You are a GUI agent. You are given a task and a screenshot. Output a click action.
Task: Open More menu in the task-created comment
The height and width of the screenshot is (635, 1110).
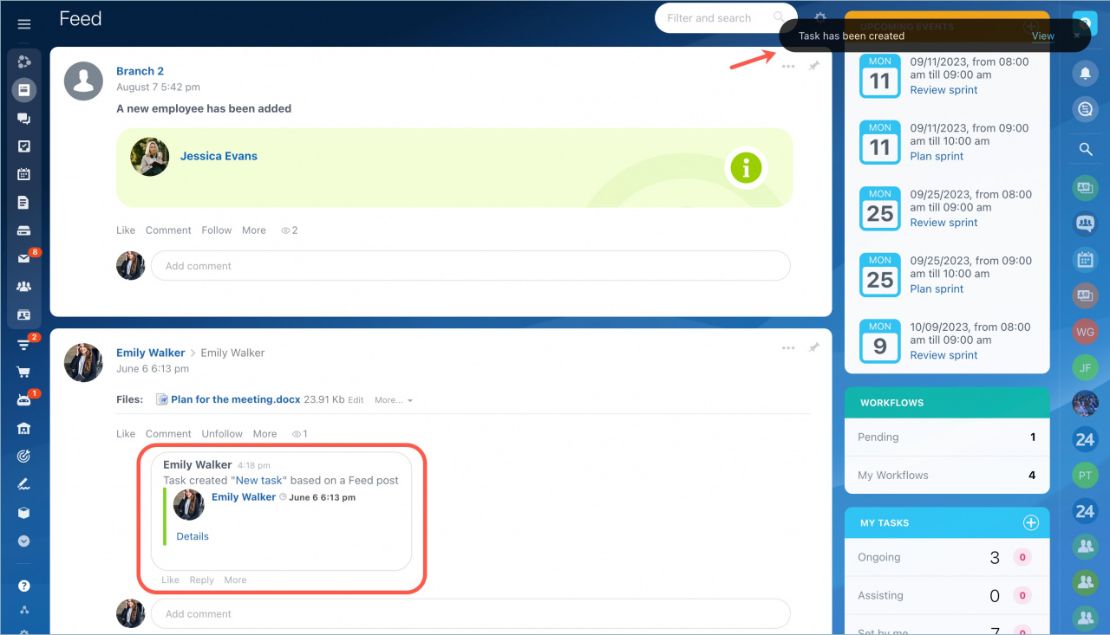point(235,580)
